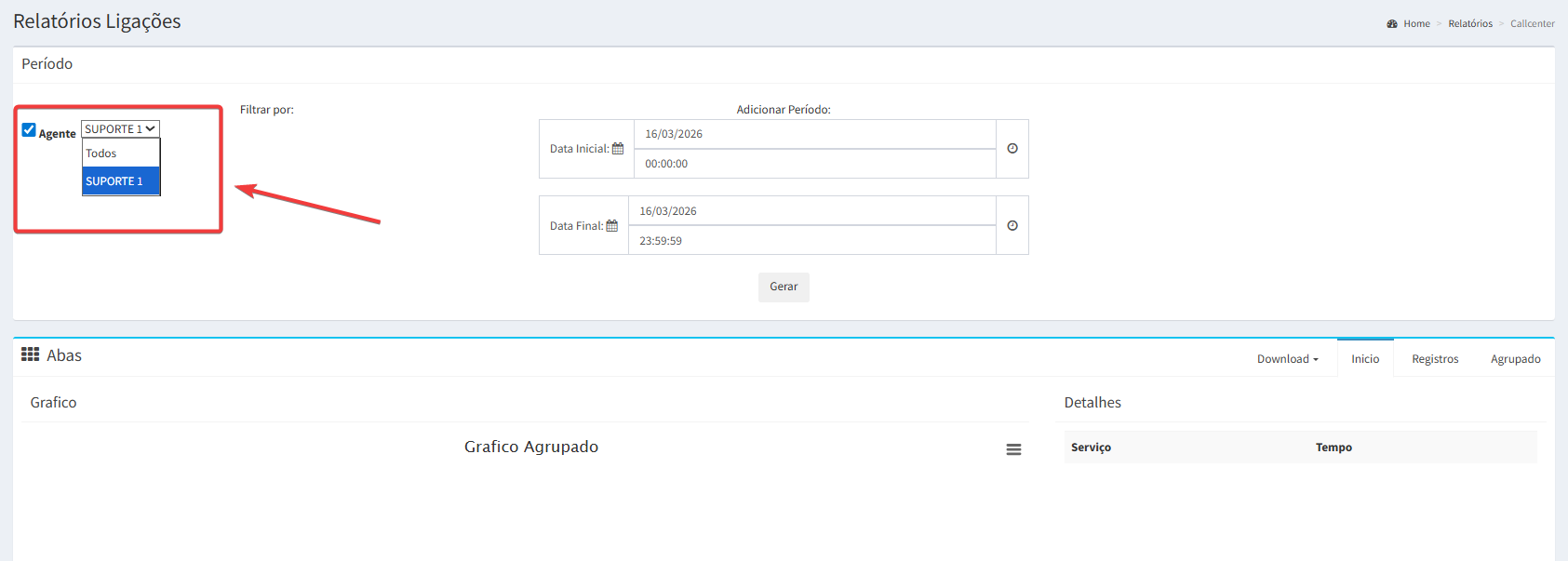Click the end time field 23:59:59
The image size is (1568, 561).
coord(811,241)
